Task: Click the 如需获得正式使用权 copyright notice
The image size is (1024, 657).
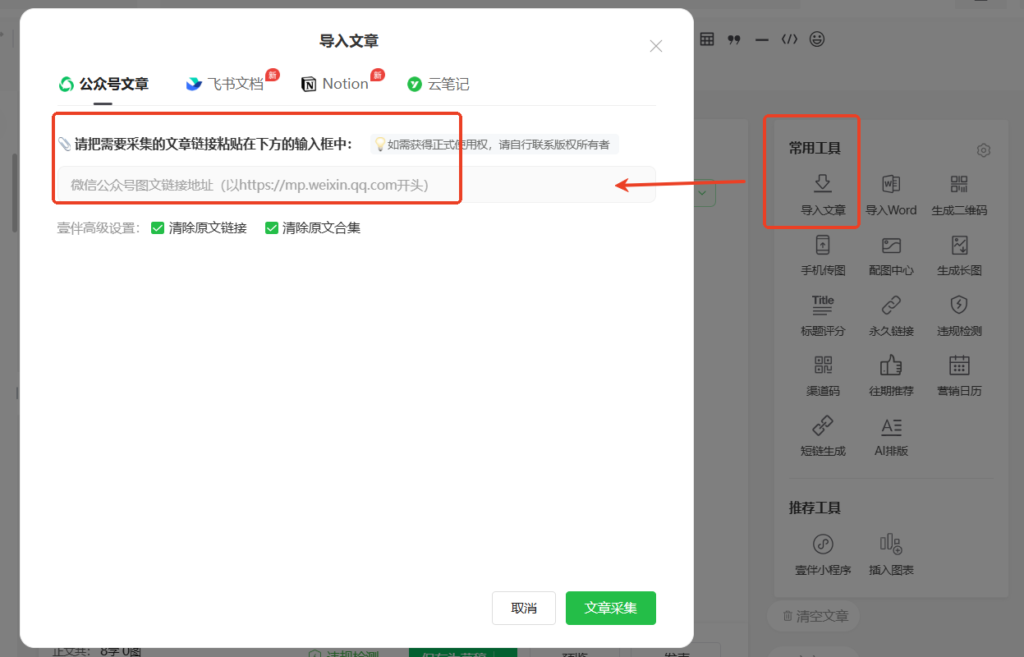Action: coord(494,144)
